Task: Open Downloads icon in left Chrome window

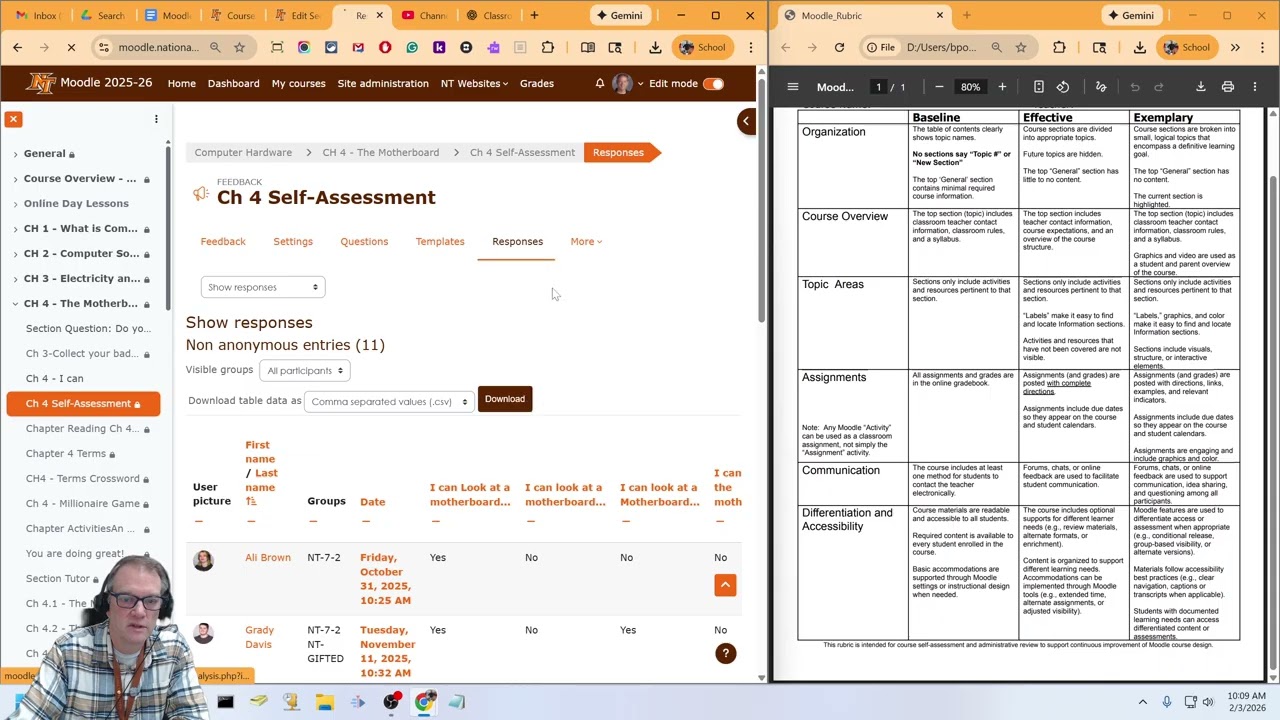Action: point(655,47)
